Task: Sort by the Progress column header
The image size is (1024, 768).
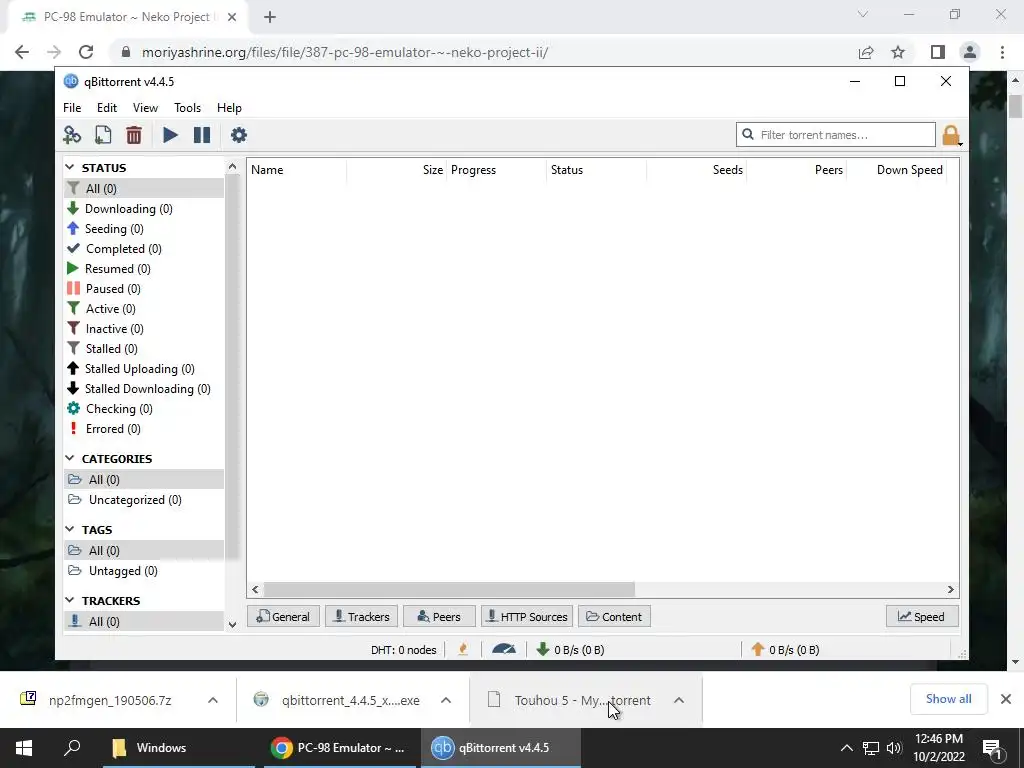Action: pyautogui.click(x=496, y=170)
